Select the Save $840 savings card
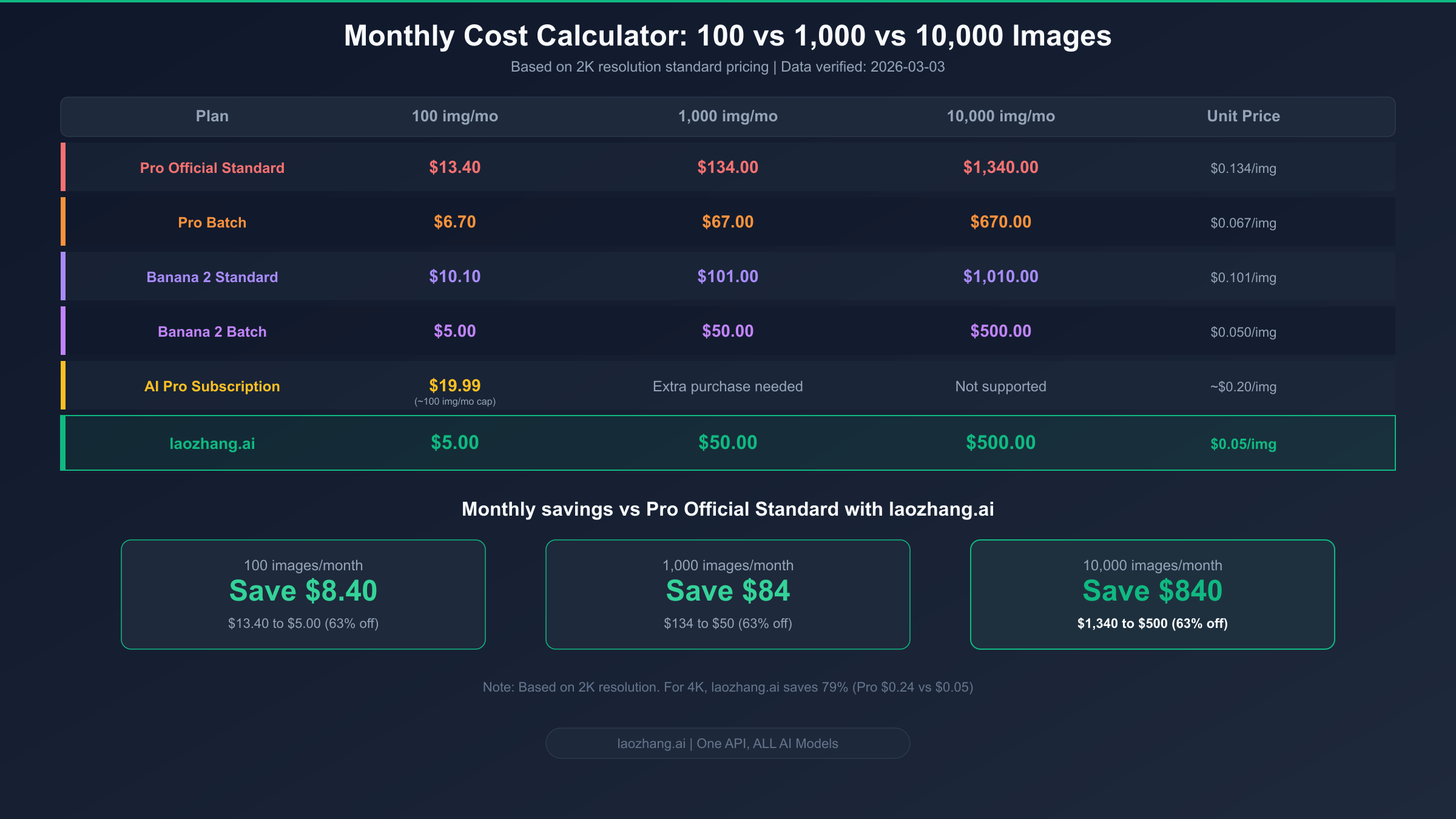Image resolution: width=1456 pixels, height=819 pixels. pos(1153,595)
